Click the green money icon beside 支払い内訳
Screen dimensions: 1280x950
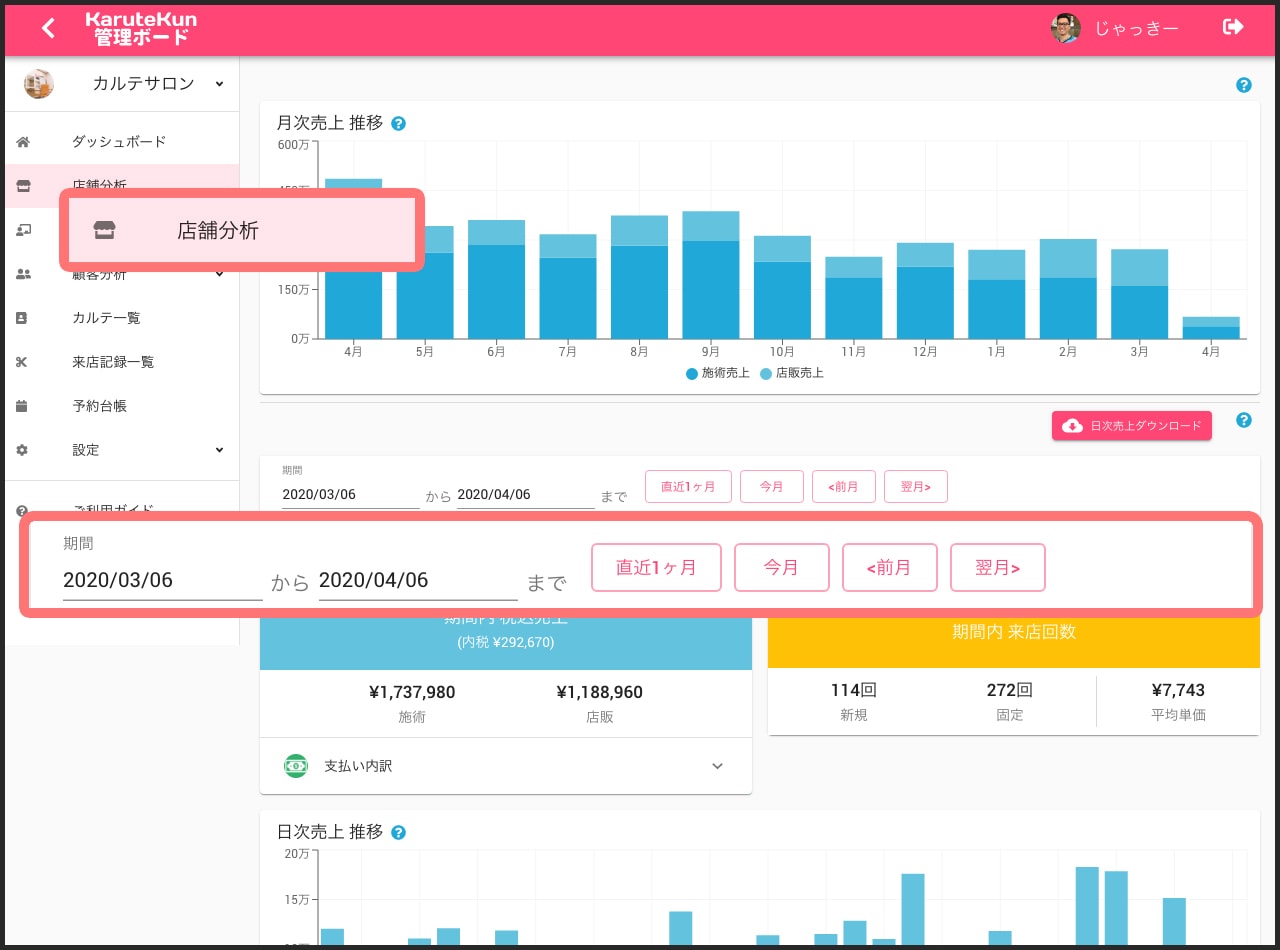tap(295, 766)
